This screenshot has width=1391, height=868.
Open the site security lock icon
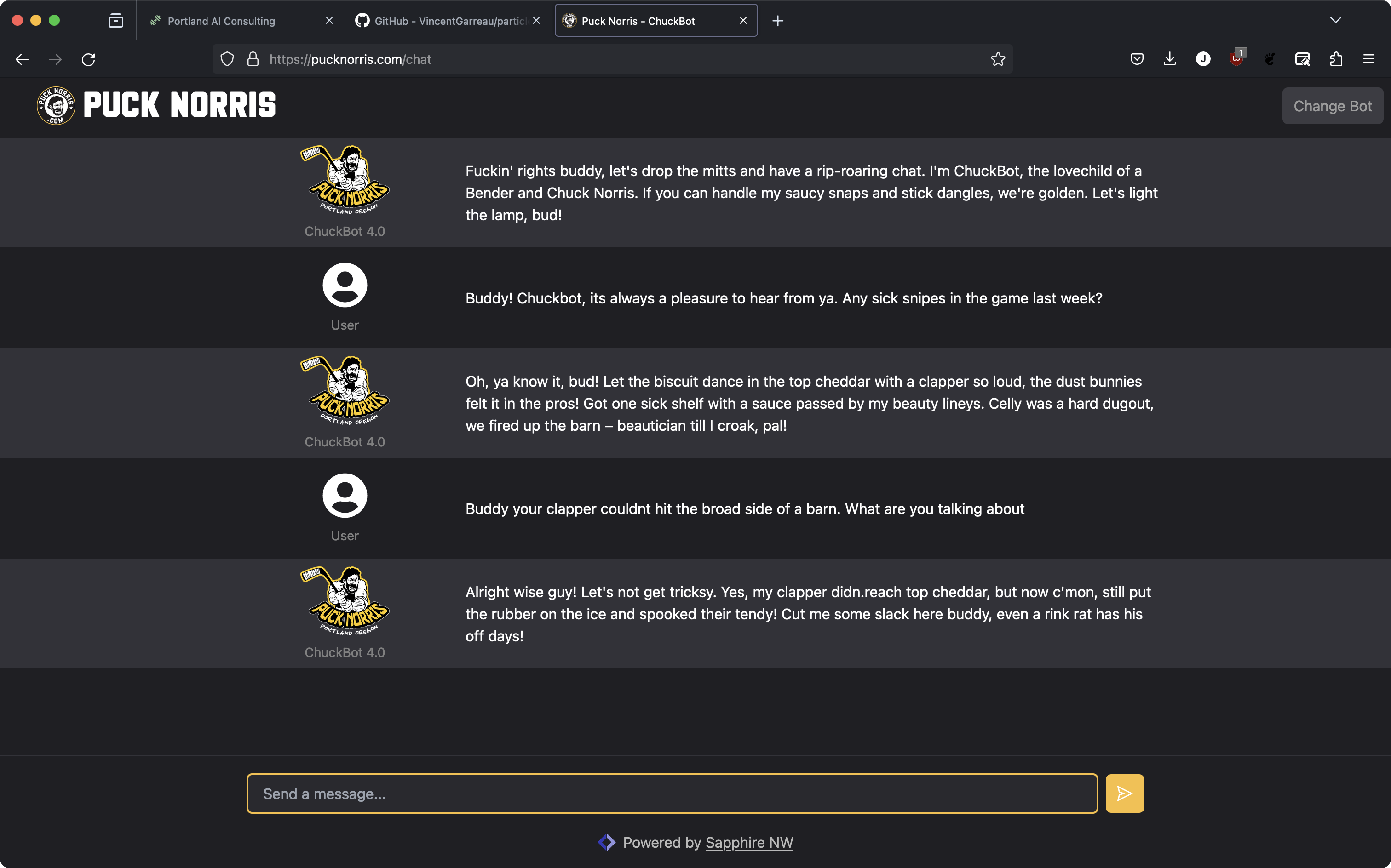(x=253, y=59)
